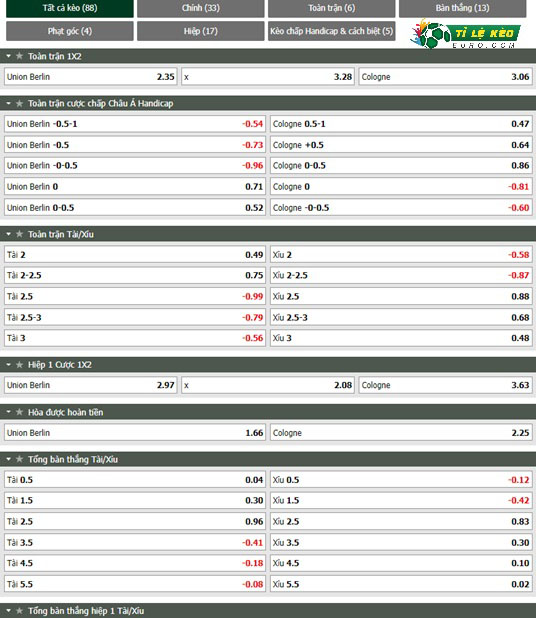The width and height of the screenshot is (536, 618).
Task: Select Cologne 2.25 draw refund
Action: (x=401, y=433)
